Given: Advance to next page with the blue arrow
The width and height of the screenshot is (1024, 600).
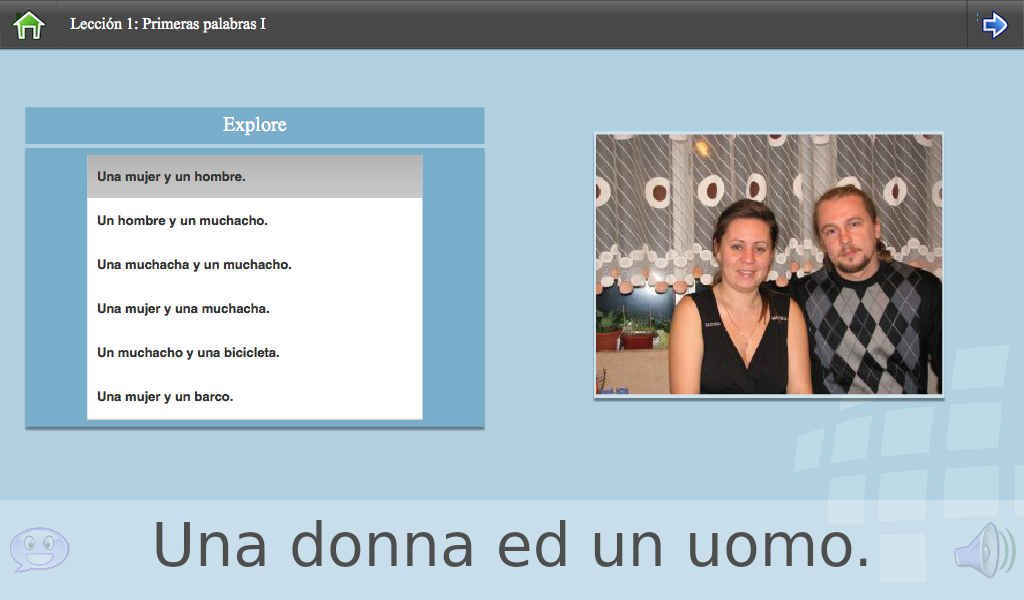Looking at the screenshot, I should tap(995, 25).
